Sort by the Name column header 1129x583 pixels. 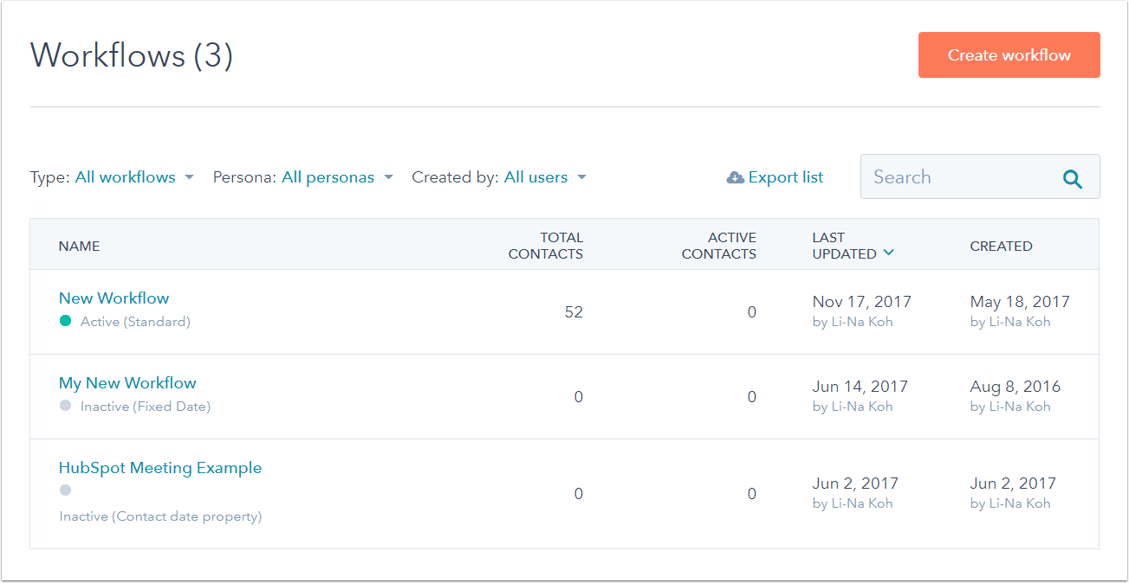tap(79, 246)
